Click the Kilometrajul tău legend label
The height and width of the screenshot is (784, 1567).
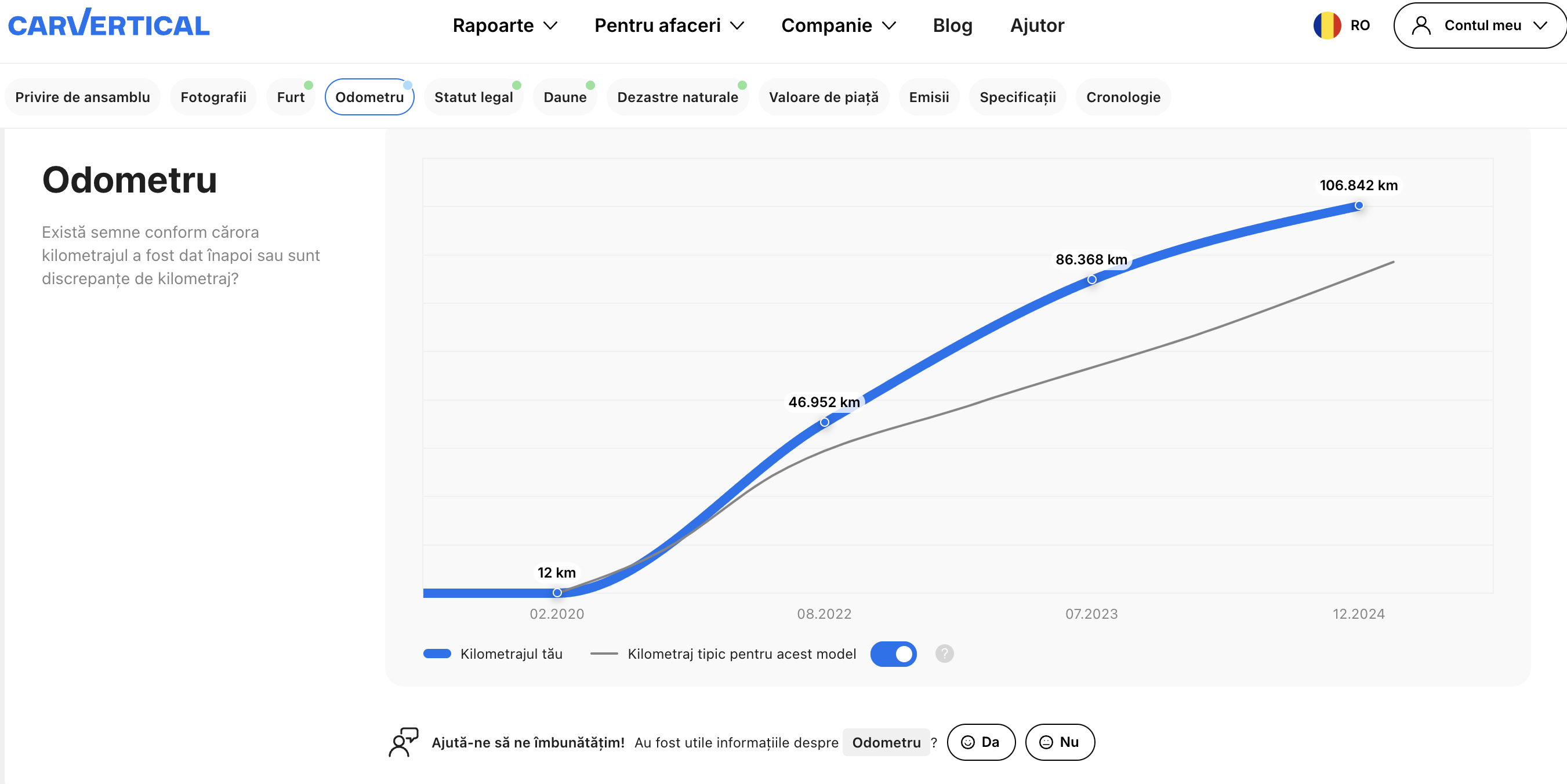tap(512, 654)
